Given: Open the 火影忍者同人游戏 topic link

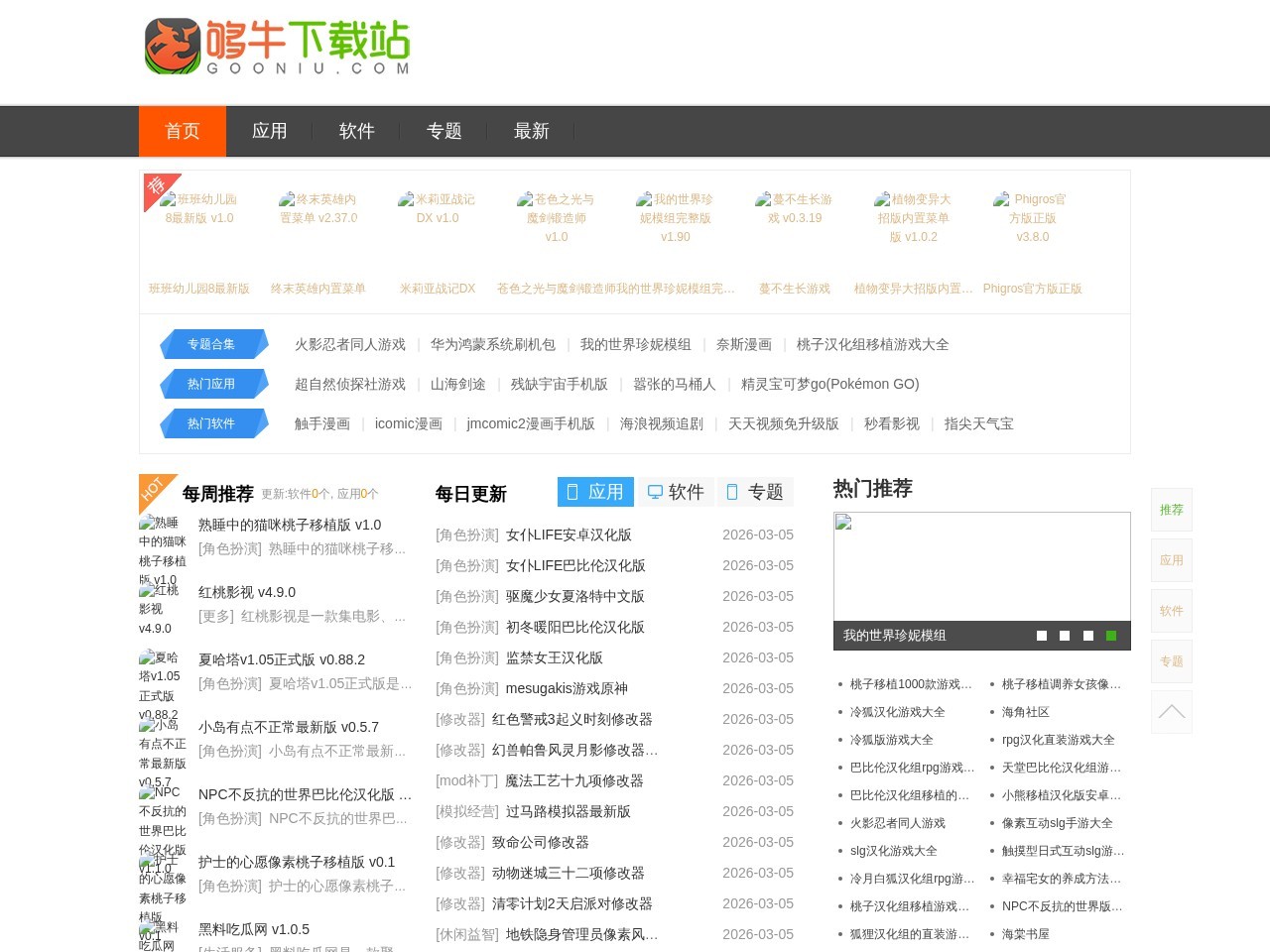Looking at the screenshot, I should point(349,344).
